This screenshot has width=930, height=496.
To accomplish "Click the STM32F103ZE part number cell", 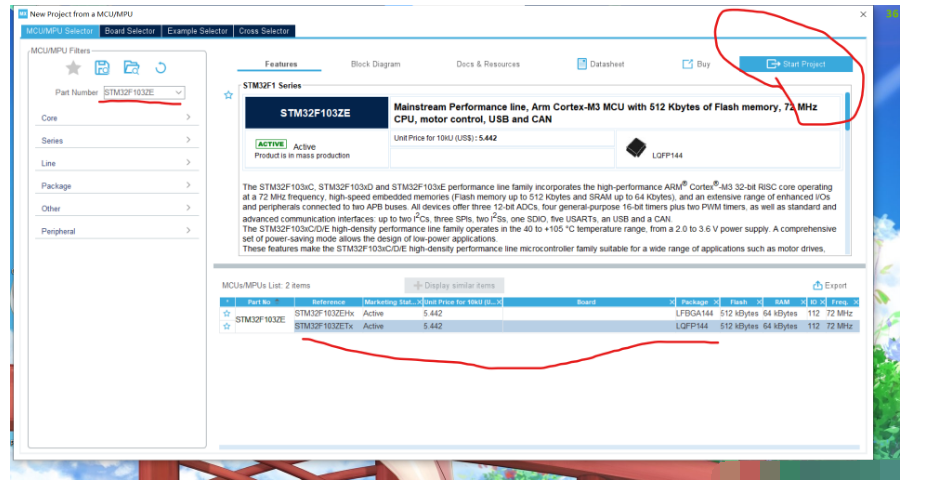I will [x=260, y=319].
